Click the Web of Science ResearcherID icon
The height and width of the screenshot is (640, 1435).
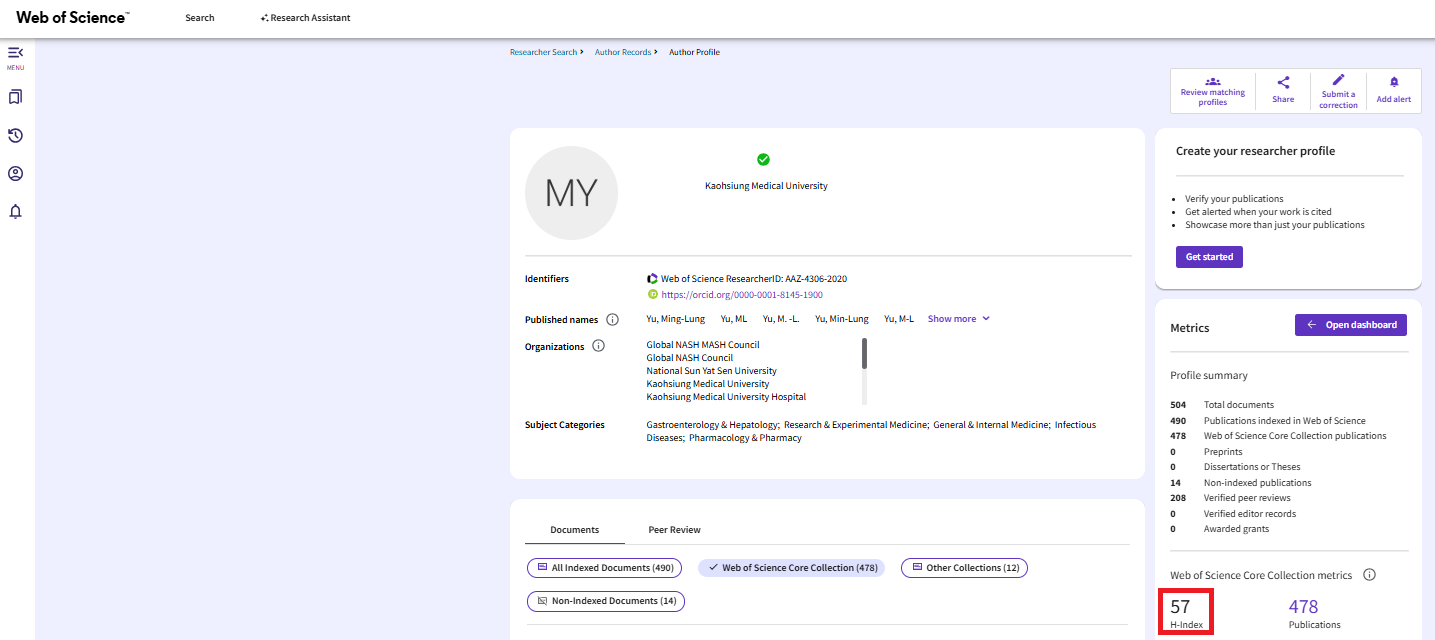pyautogui.click(x=652, y=279)
